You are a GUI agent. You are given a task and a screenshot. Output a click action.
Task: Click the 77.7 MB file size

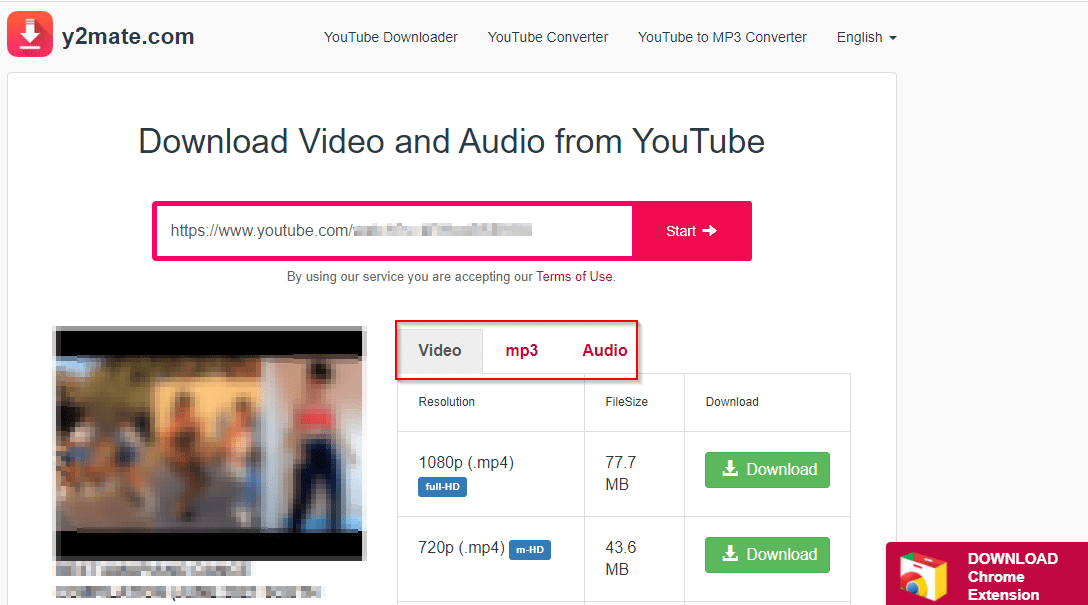click(x=620, y=473)
